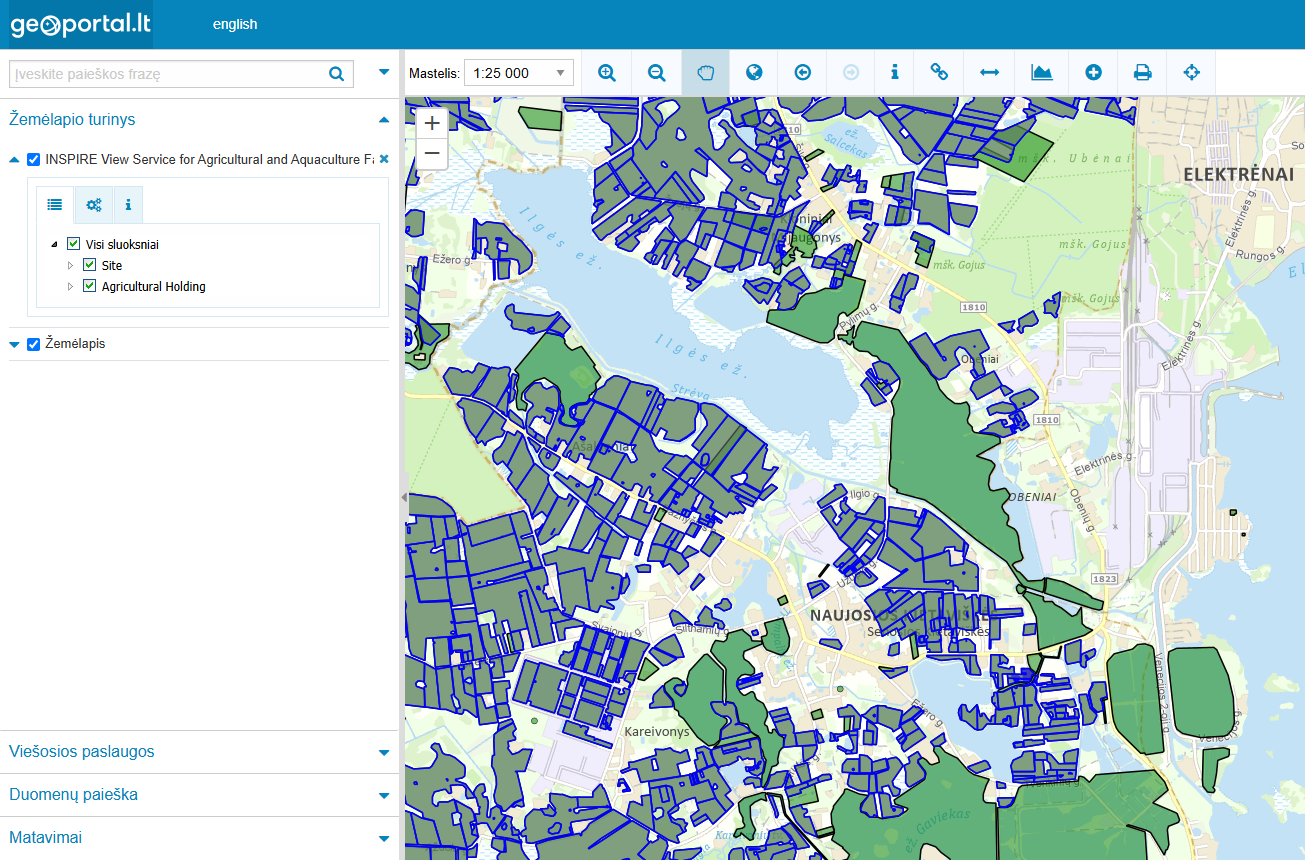Open the Mastelis scale dropdown

[x=518, y=73]
